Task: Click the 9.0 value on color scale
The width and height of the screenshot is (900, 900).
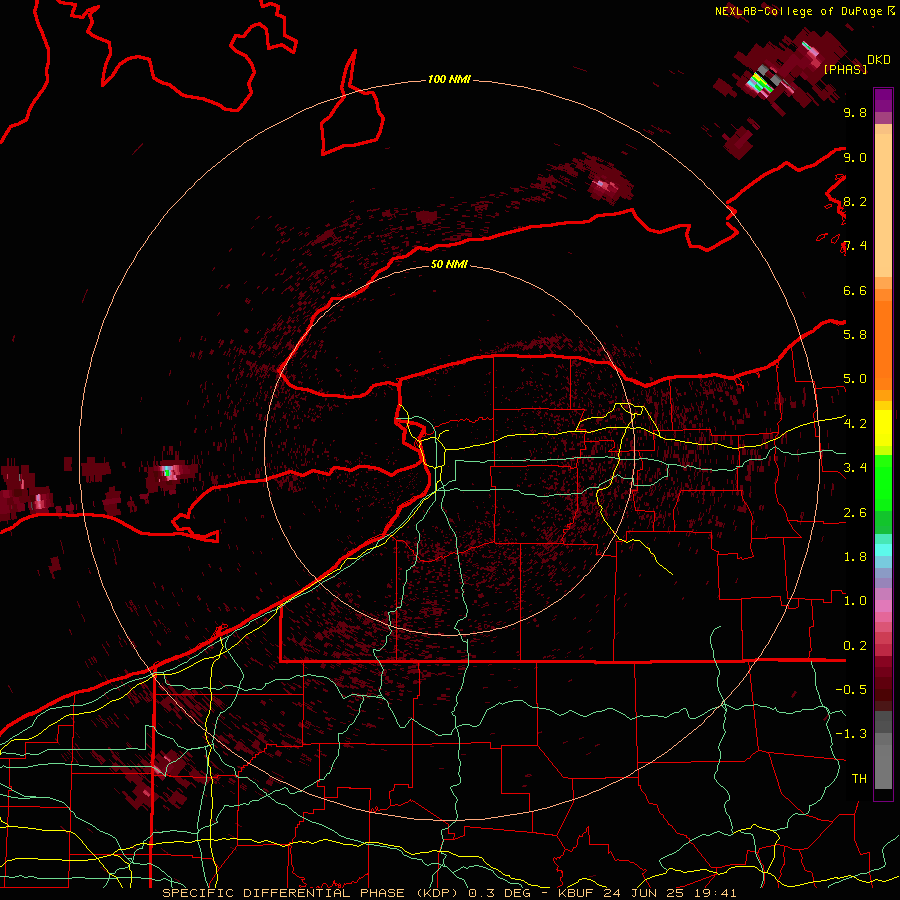Action: [855, 157]
